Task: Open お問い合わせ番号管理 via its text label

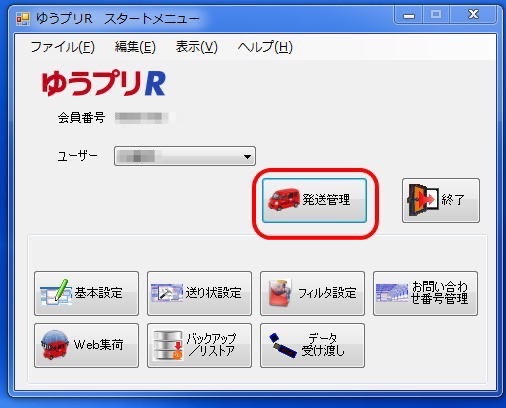Action: [x=440, y=292]
